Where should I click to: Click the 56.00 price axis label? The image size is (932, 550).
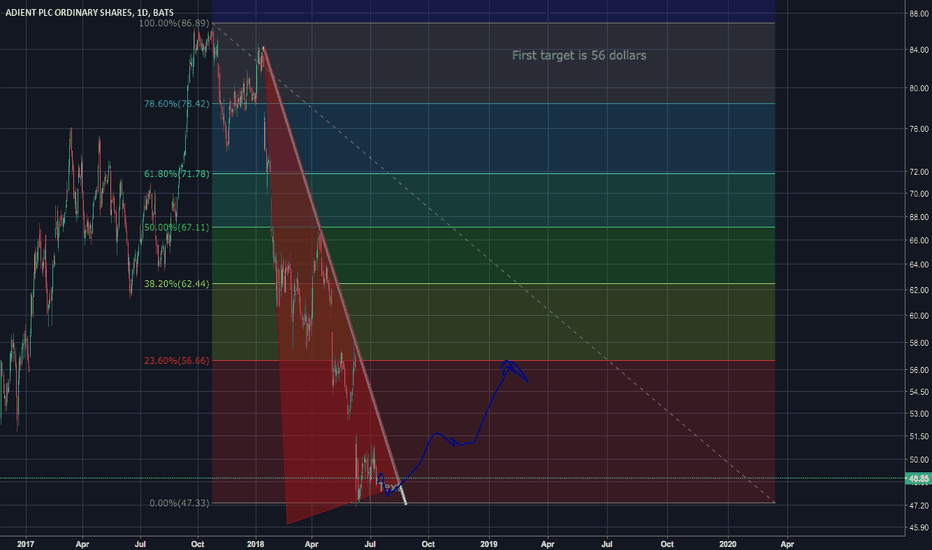click(918, 370)
